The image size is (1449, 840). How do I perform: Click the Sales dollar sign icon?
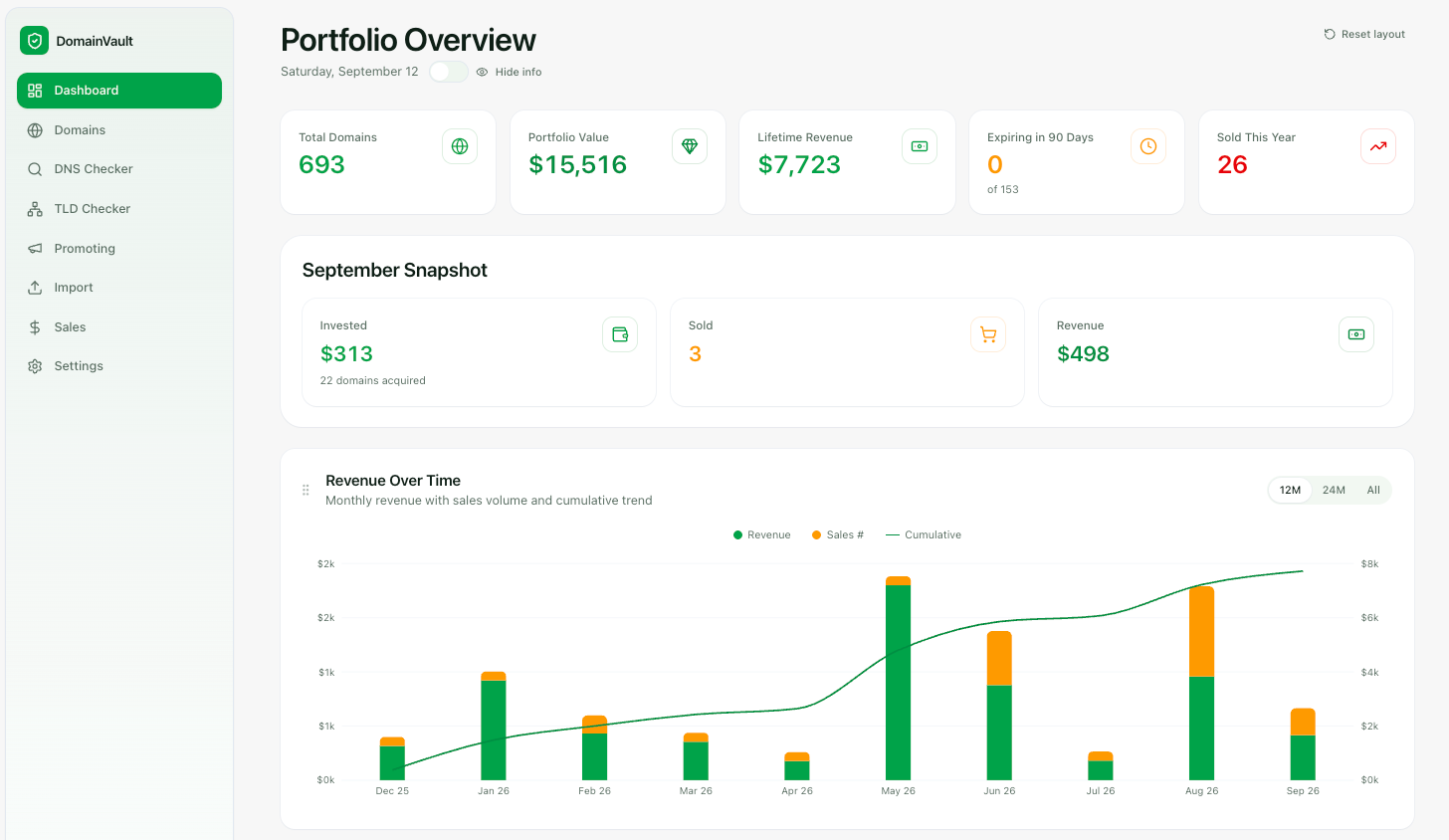(x=35, y=327)
